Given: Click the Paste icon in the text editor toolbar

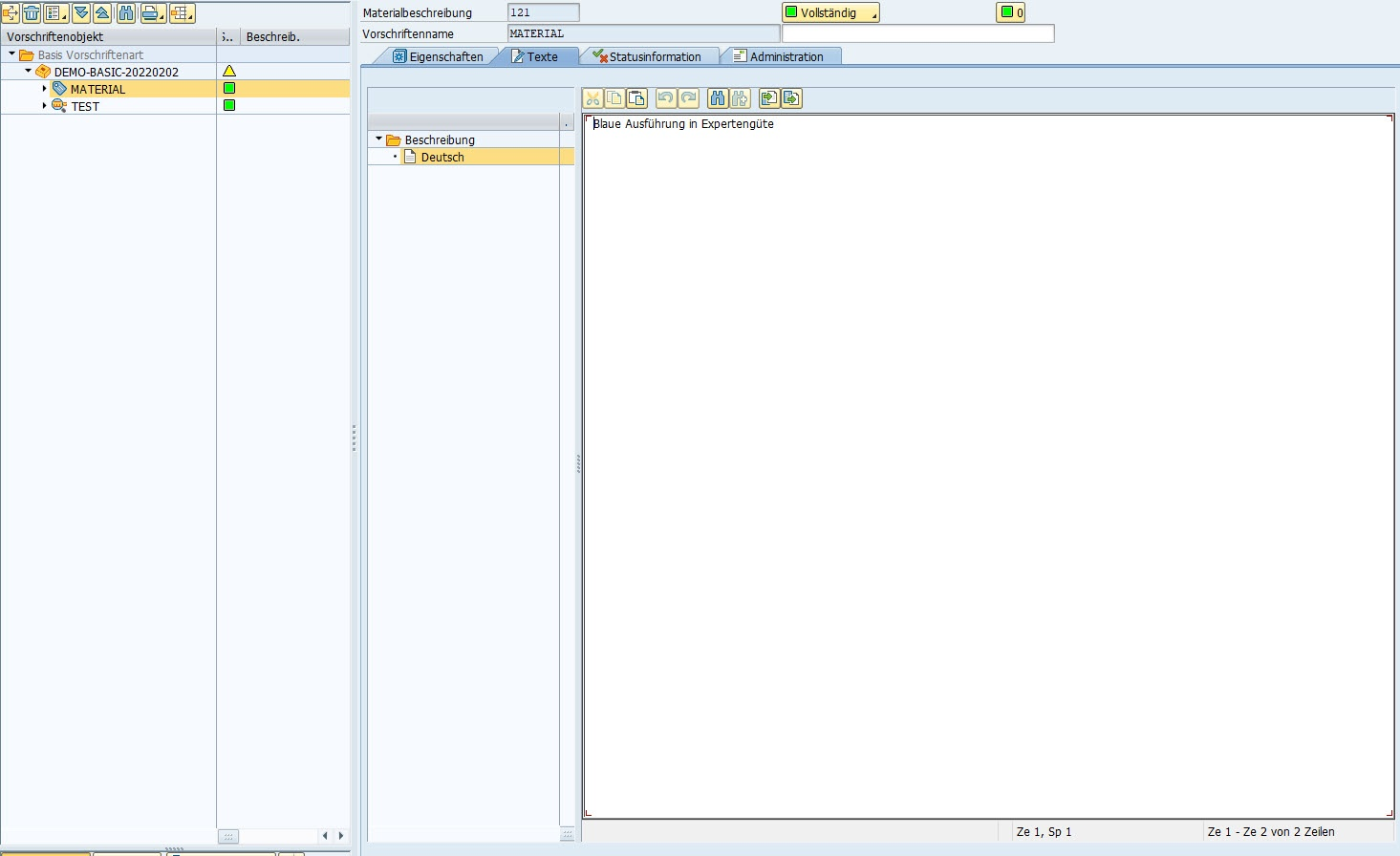Looking at the screenshot, I should (637, 98).
